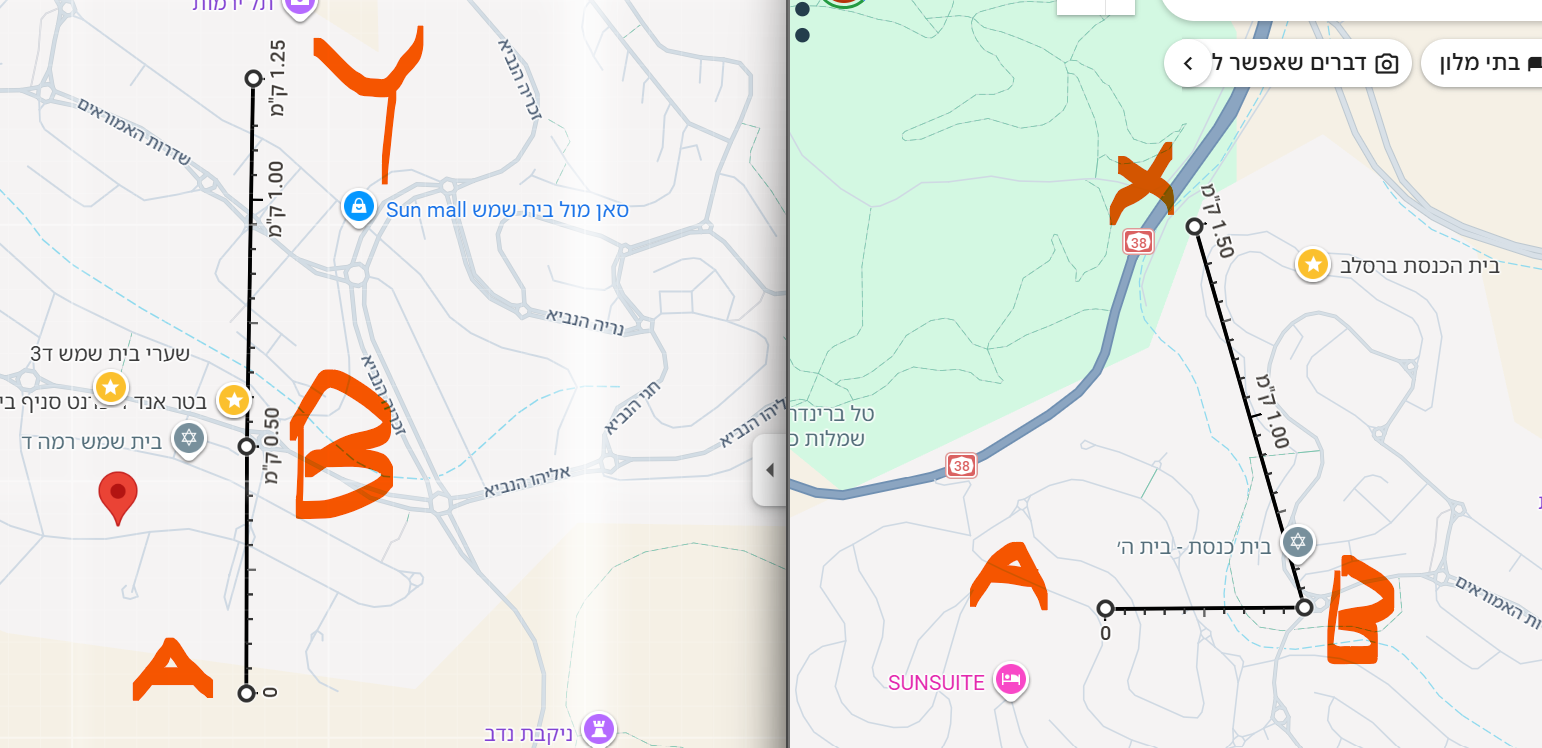This screenshot has height=748, width=1542.
Task: Select the 1.25 km endpoint of the left measurement
Action: pos(253,78)
